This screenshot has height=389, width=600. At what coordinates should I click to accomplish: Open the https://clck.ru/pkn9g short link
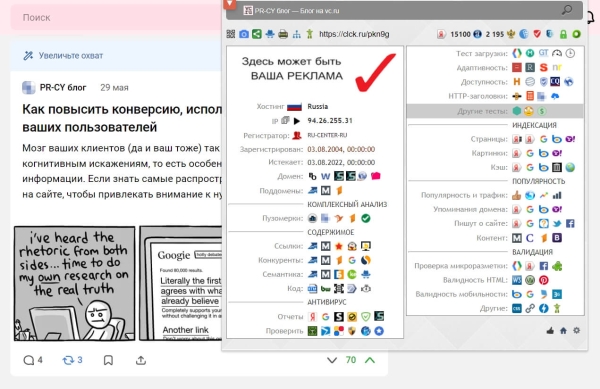354,34
